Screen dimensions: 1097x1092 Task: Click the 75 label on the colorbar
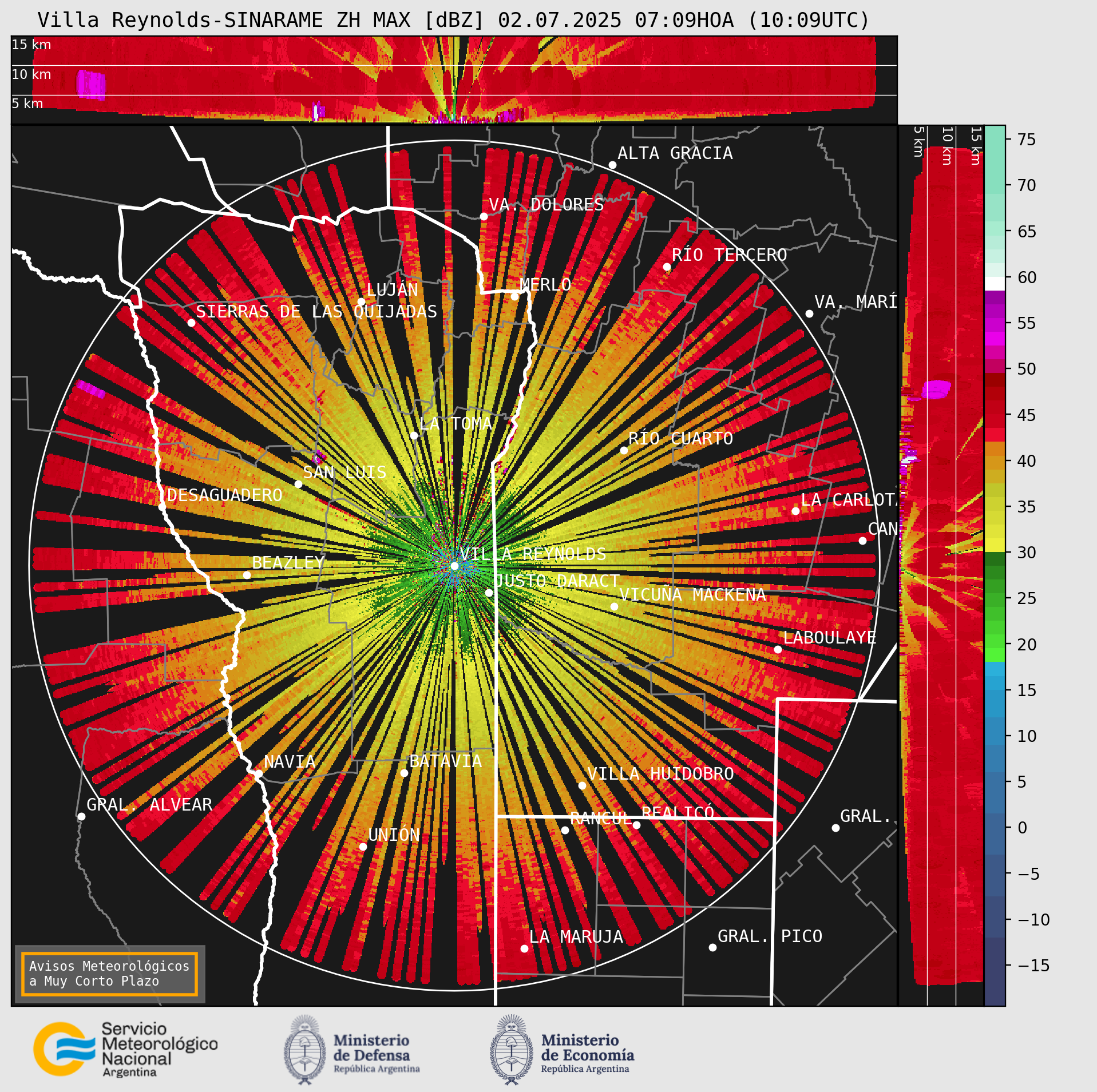tap(1027, 140)
